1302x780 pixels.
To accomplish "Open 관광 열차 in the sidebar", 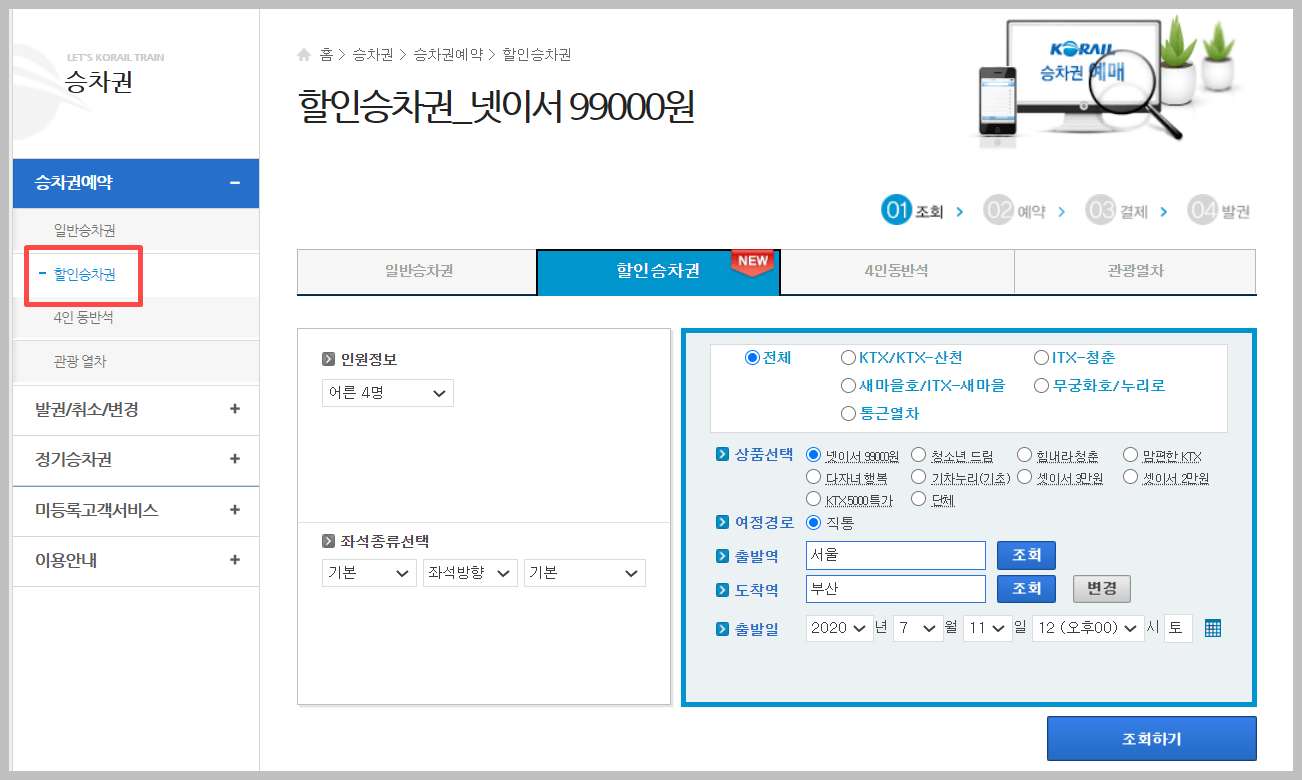I will pyautogui.click(x=80, y=361).
